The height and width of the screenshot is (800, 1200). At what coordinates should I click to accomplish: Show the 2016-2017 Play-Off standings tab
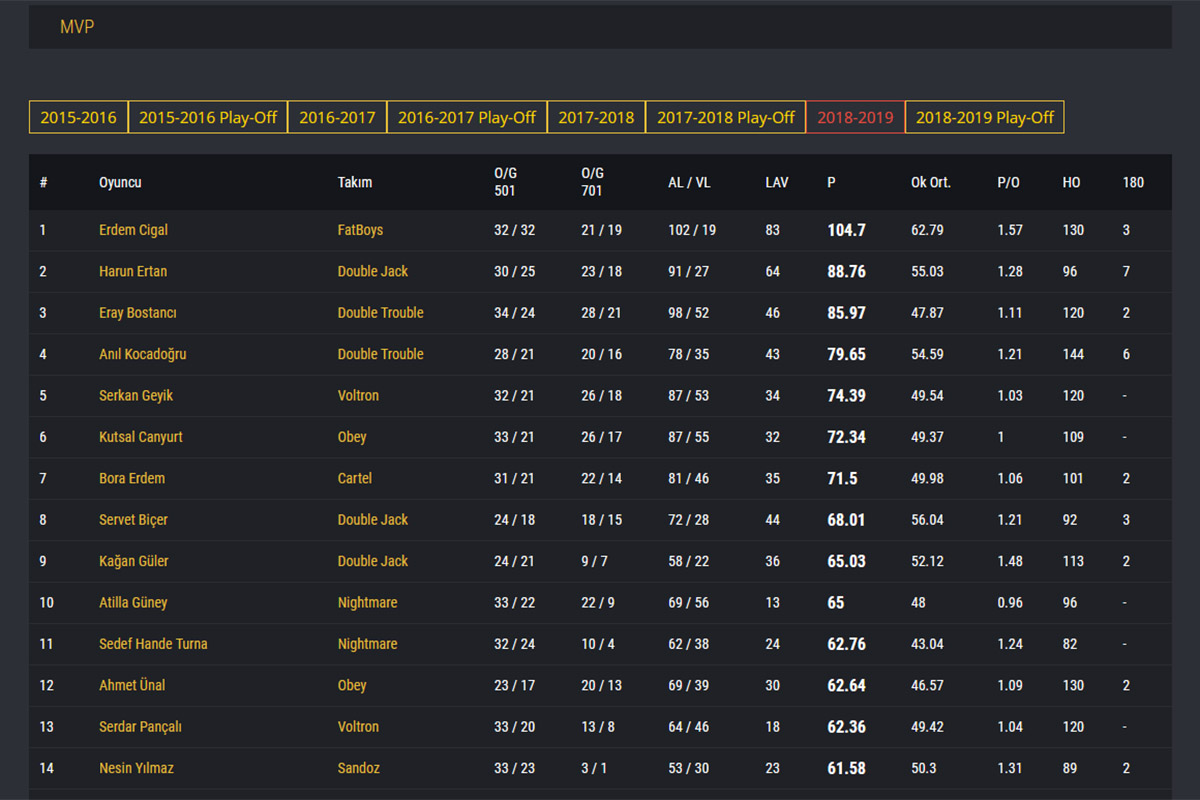pyautogui.click(x=467, y=117)
